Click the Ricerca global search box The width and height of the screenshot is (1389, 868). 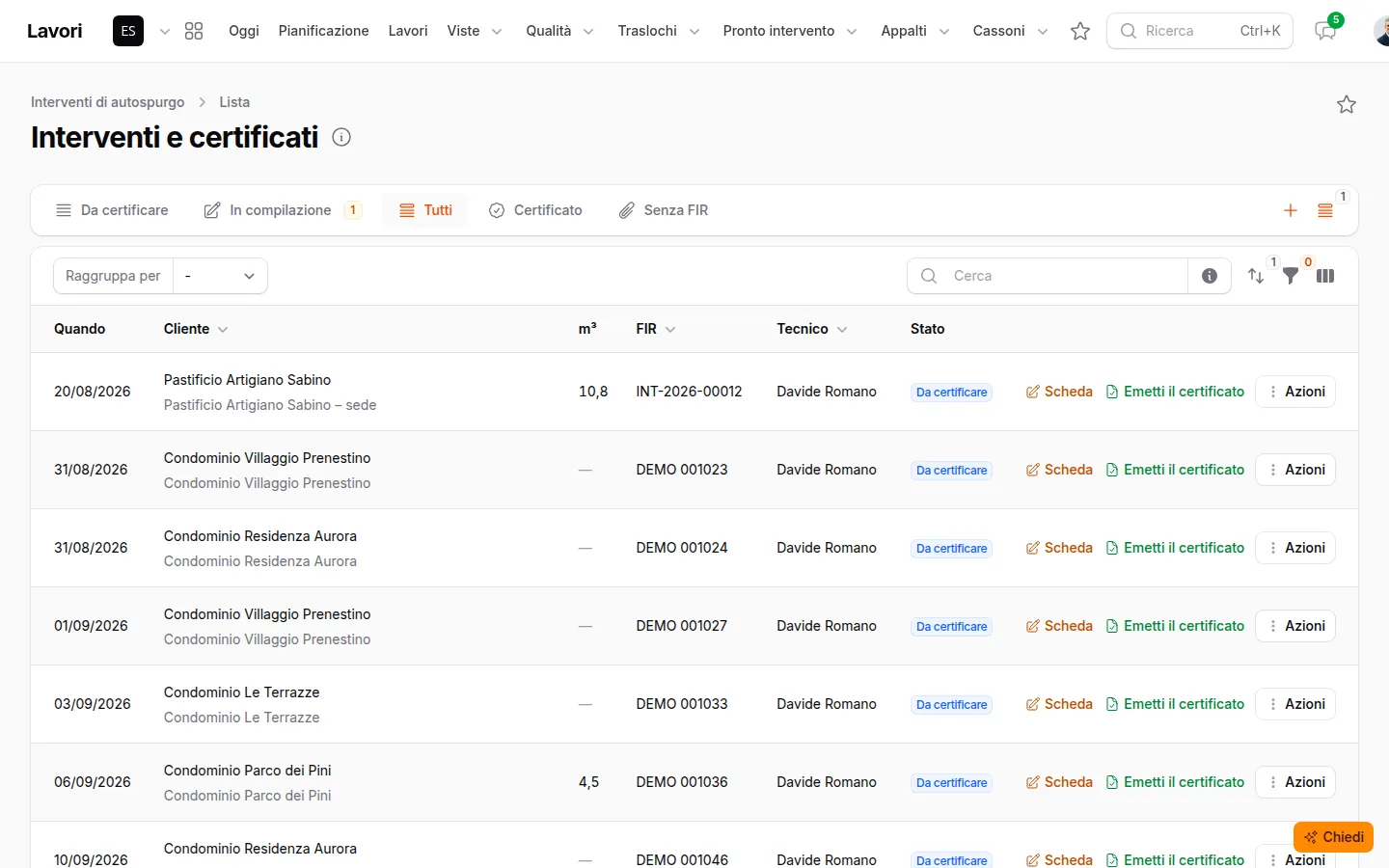(x=1200, y=31)
